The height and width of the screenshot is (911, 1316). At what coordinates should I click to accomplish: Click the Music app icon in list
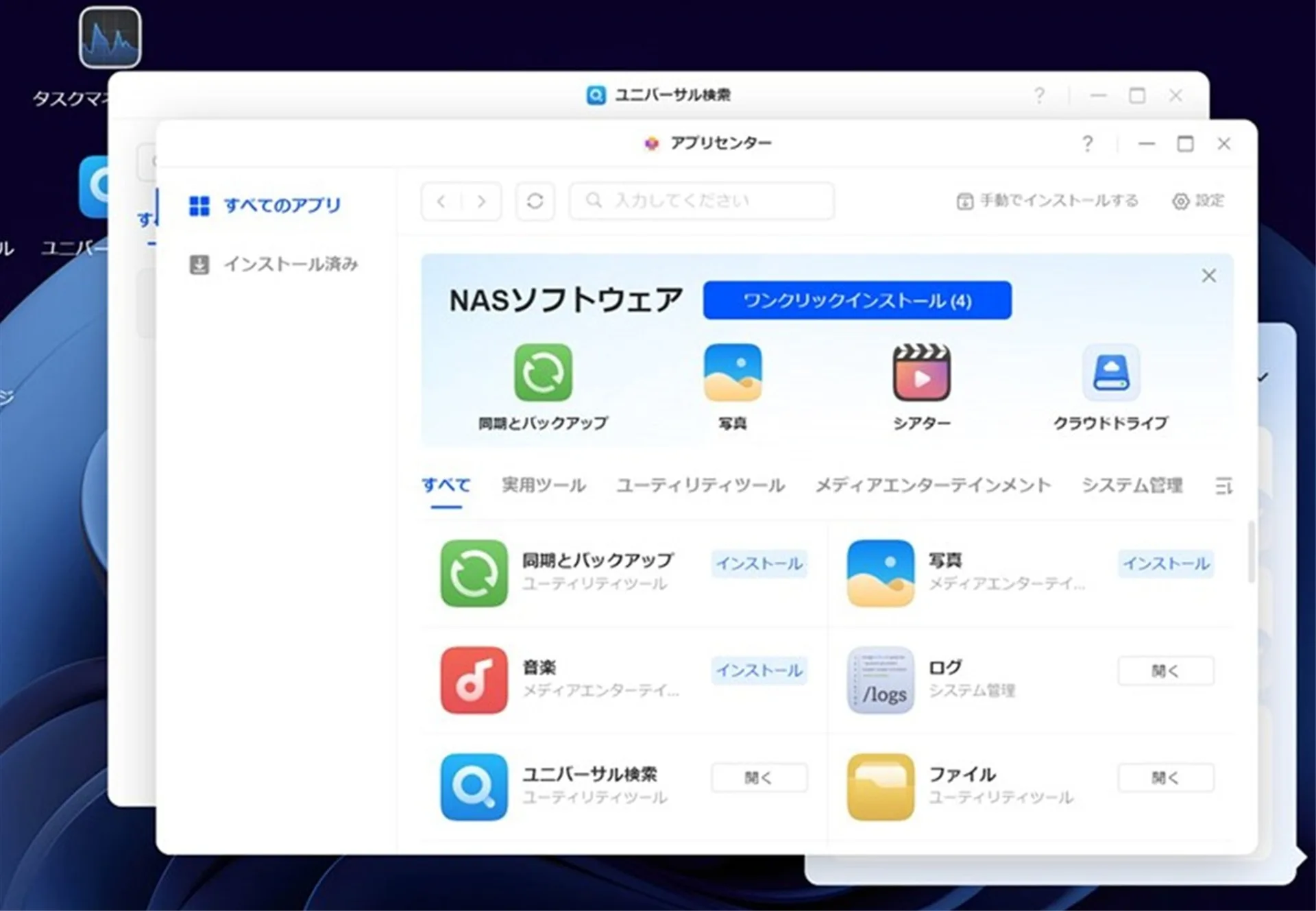474,680
